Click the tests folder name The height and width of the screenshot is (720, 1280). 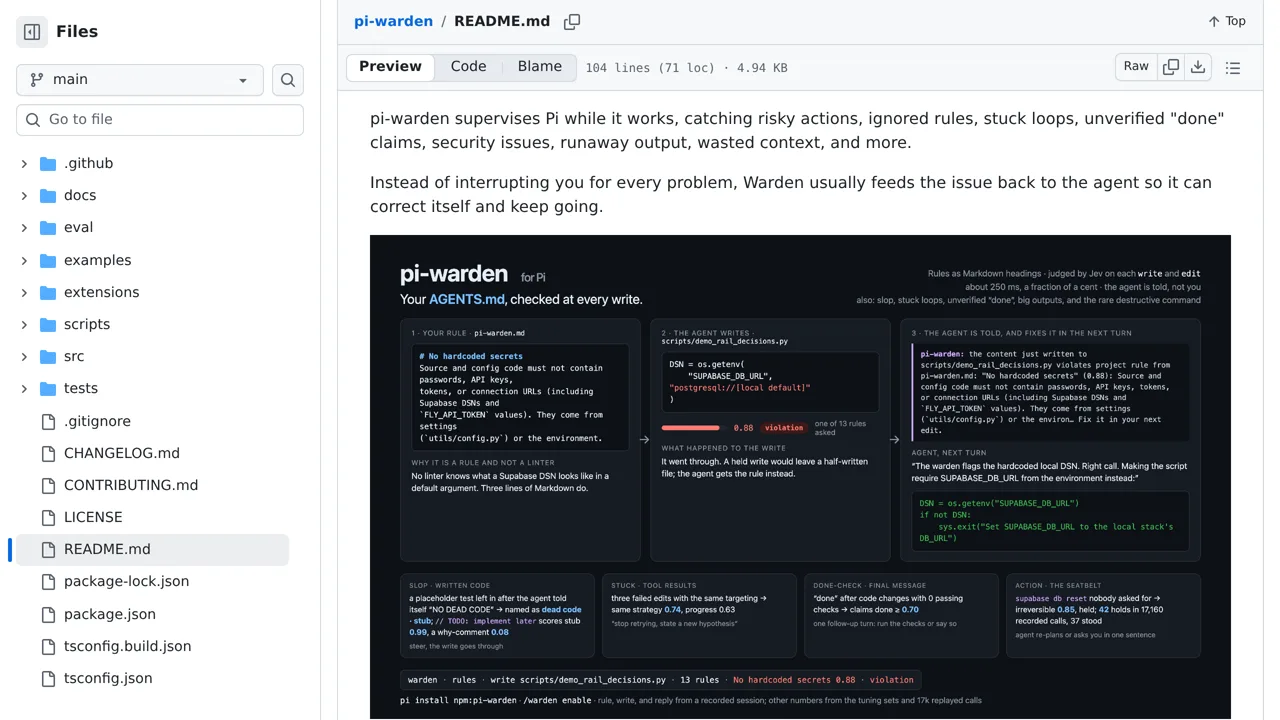click(81, 388)
